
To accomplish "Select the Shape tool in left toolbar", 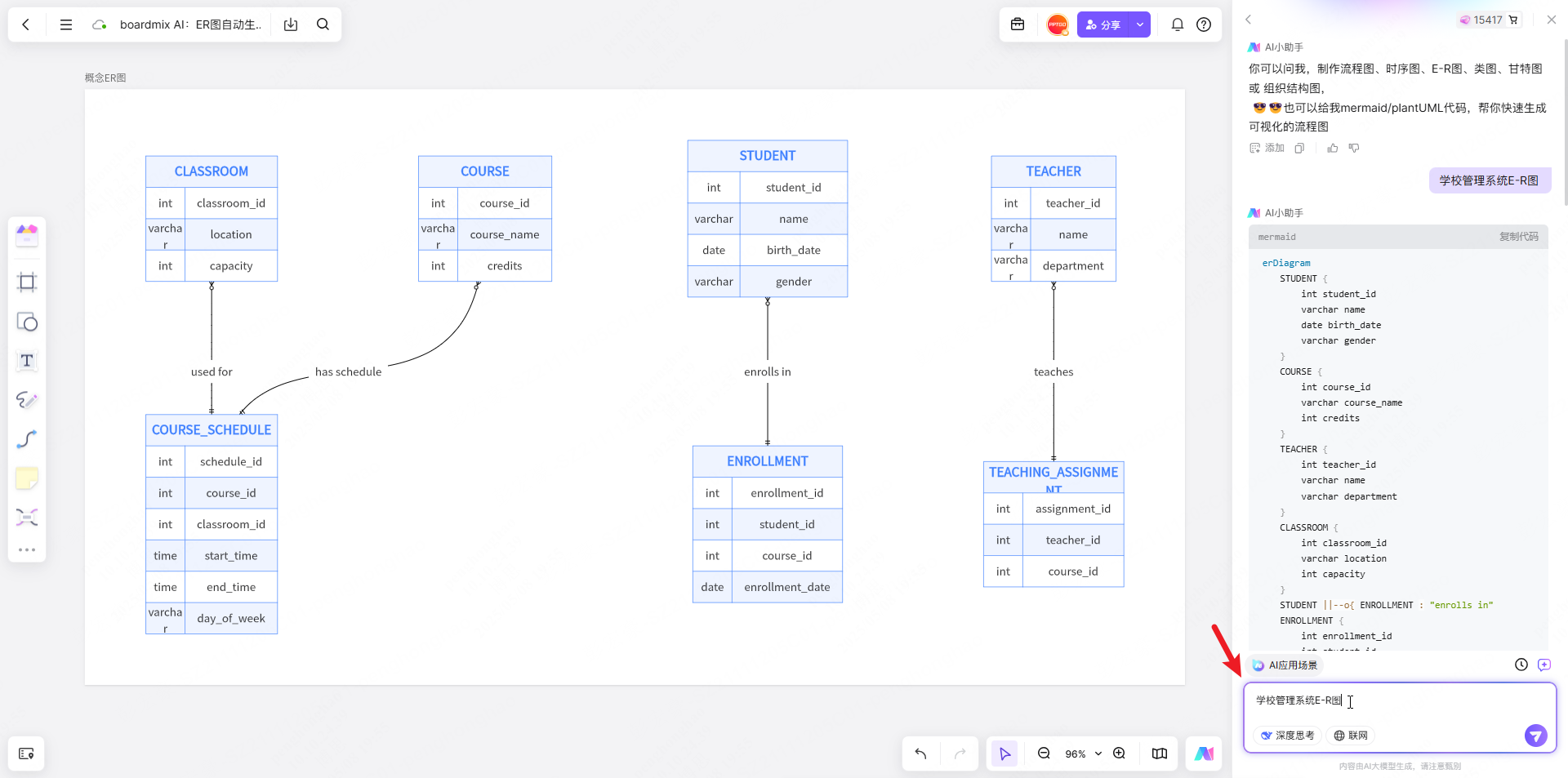I will point(27,322).
